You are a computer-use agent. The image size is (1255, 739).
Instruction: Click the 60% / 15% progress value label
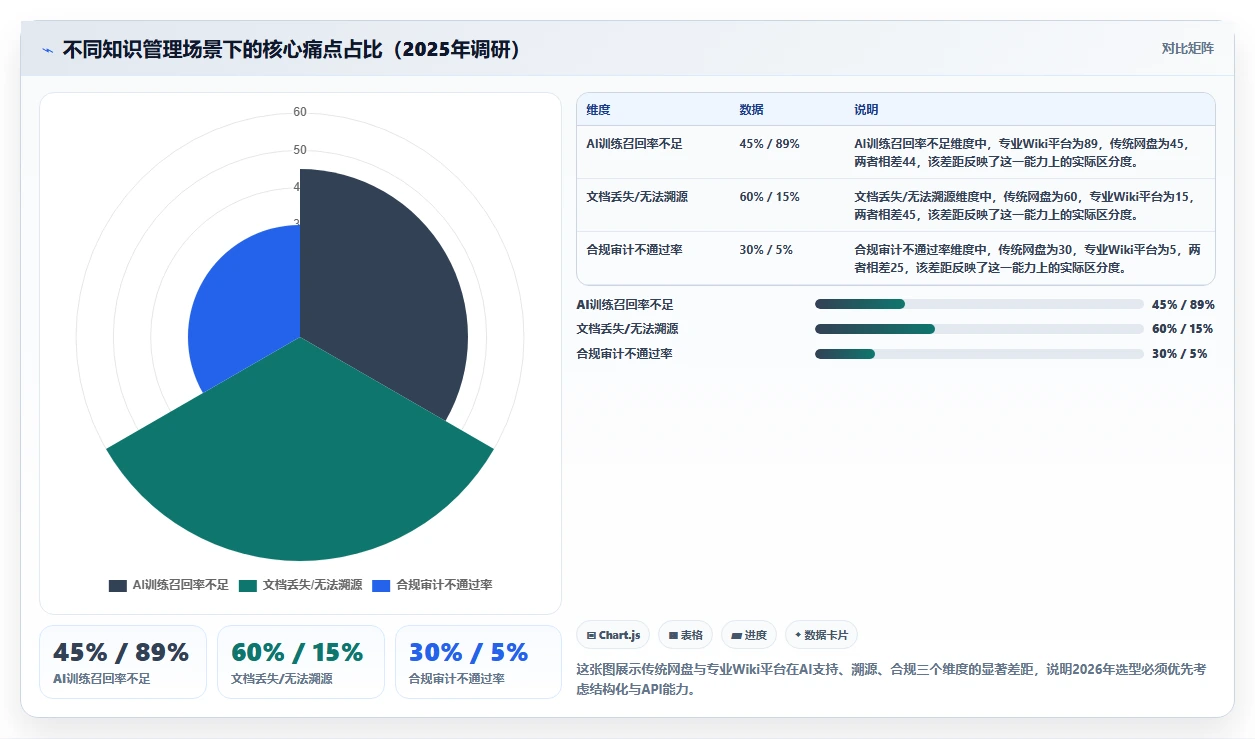(1183, 329)
